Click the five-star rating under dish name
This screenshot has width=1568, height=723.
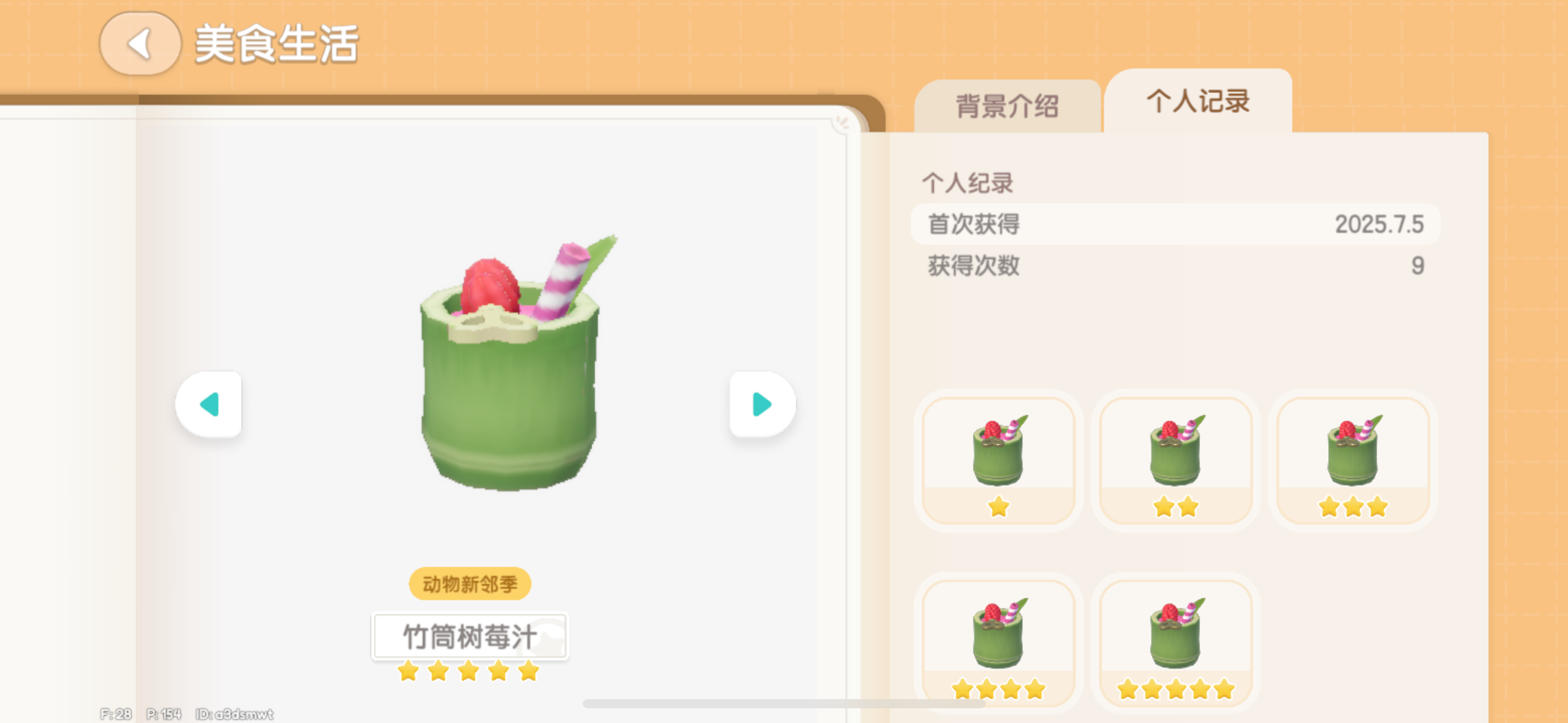coord(469,671)
